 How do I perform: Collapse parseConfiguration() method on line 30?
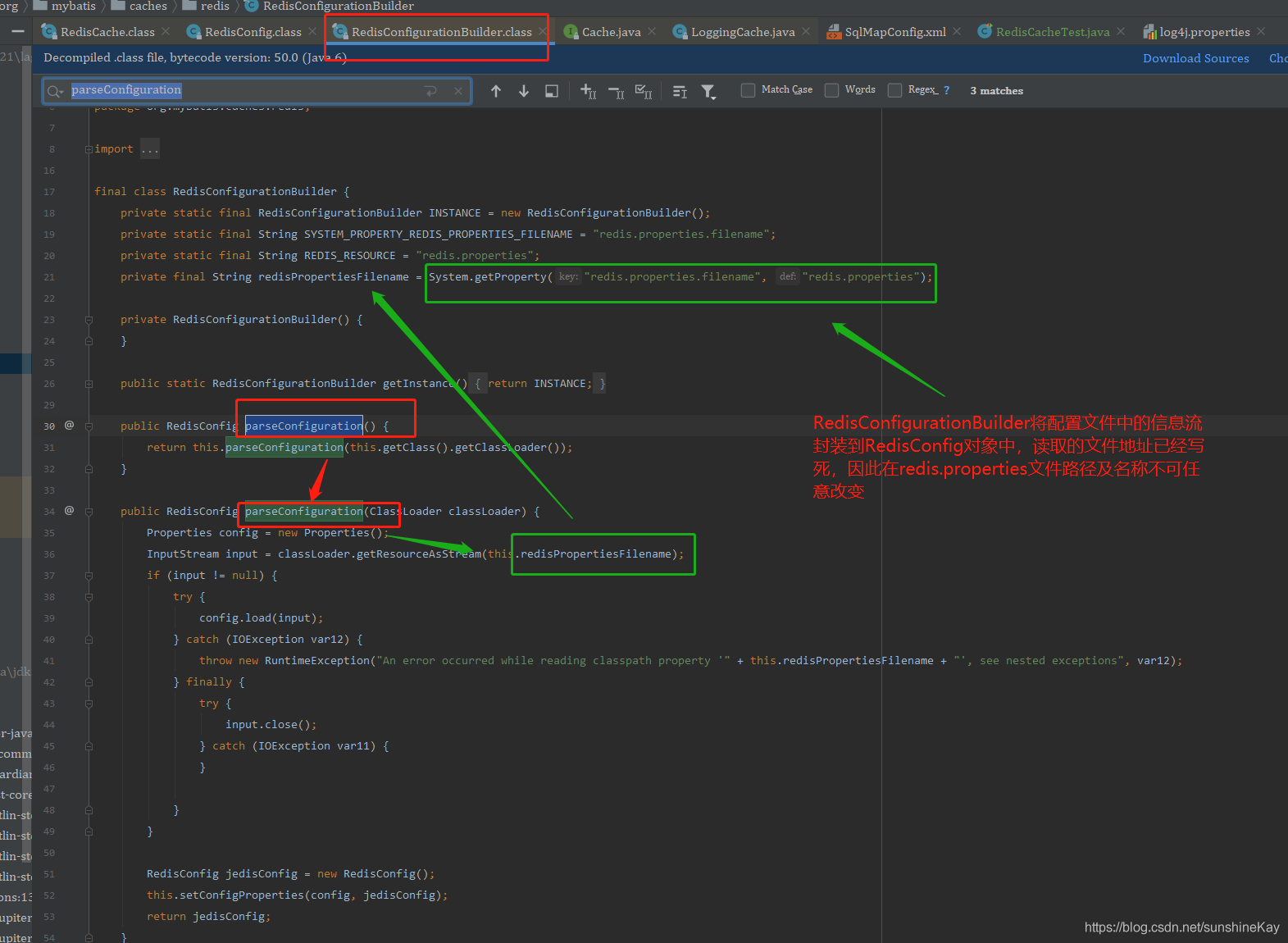pos(89,426)
